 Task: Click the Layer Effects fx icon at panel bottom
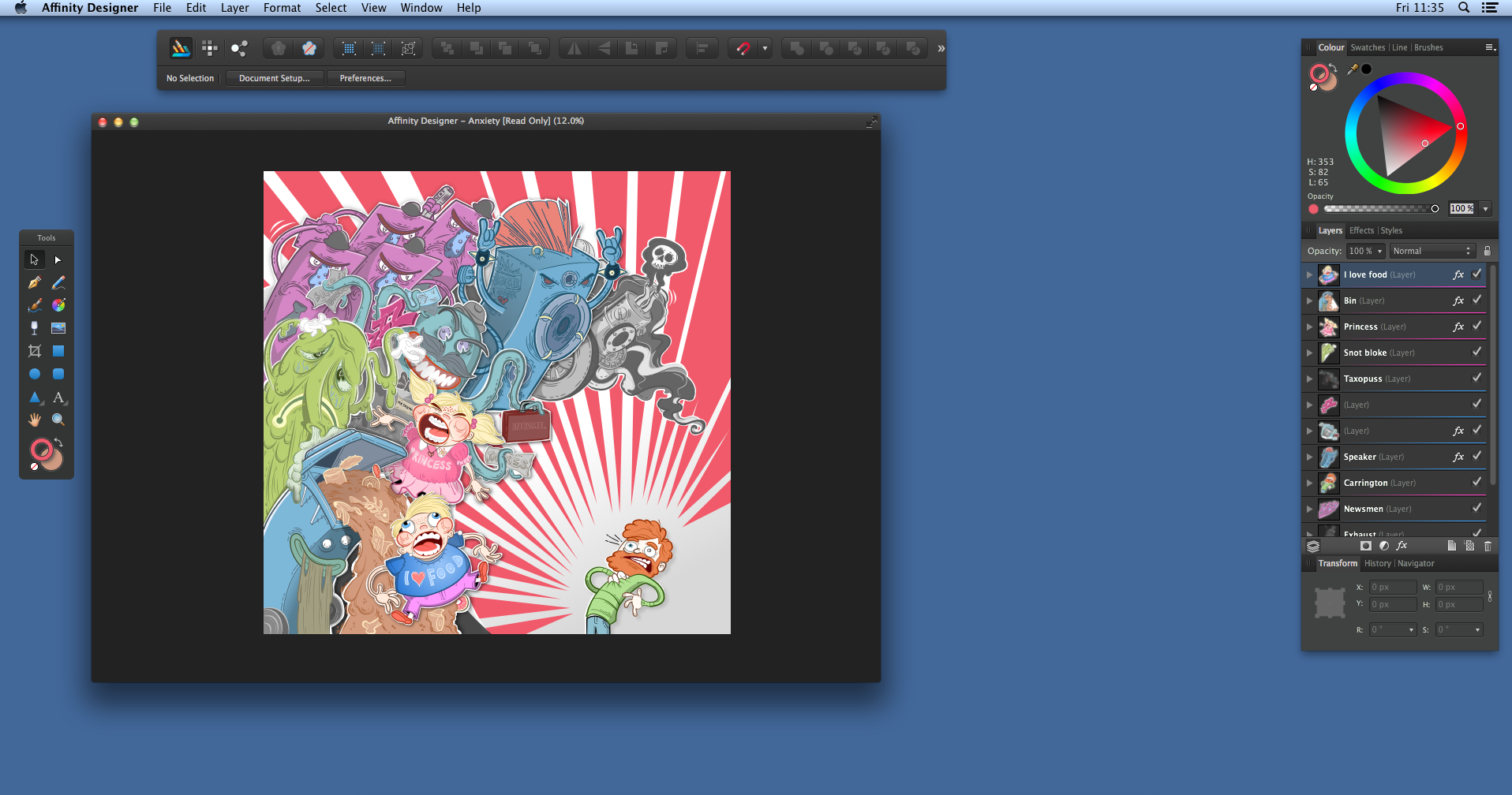1402,546
